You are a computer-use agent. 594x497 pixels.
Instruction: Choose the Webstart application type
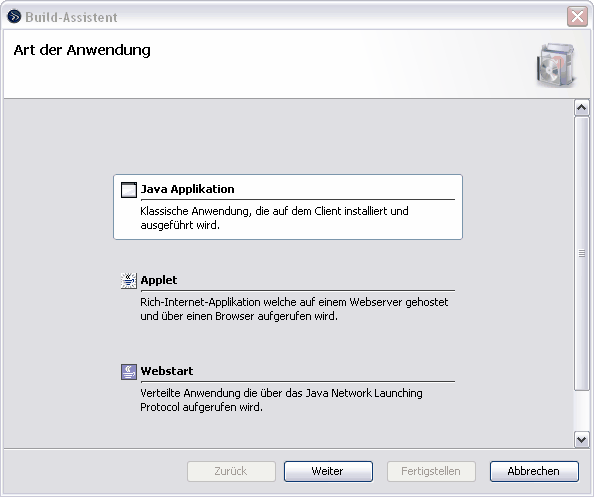pyautogui.click(x=167, y=371)
